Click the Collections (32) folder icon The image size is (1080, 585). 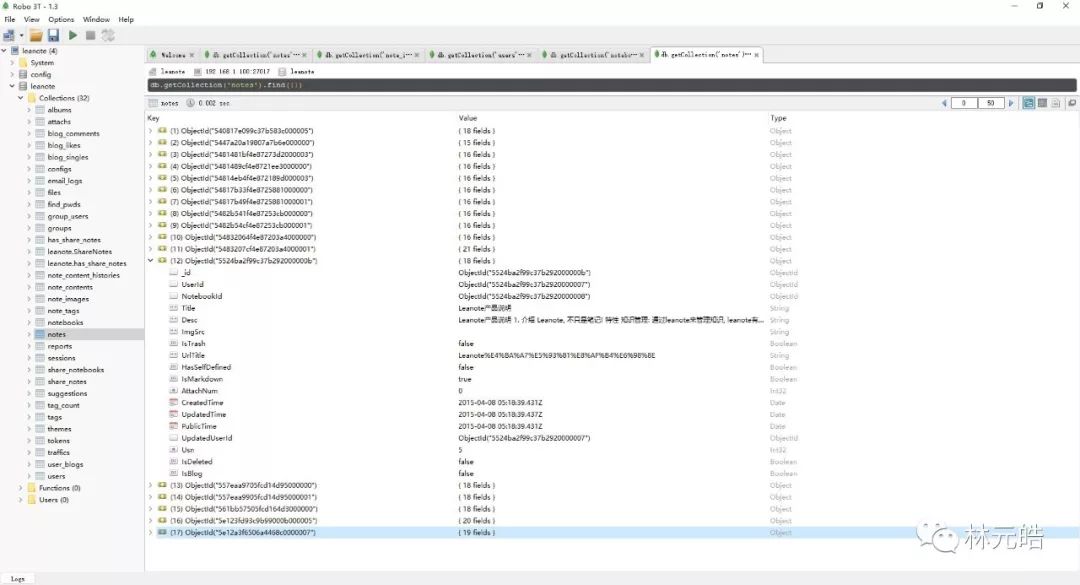(31, 98)
